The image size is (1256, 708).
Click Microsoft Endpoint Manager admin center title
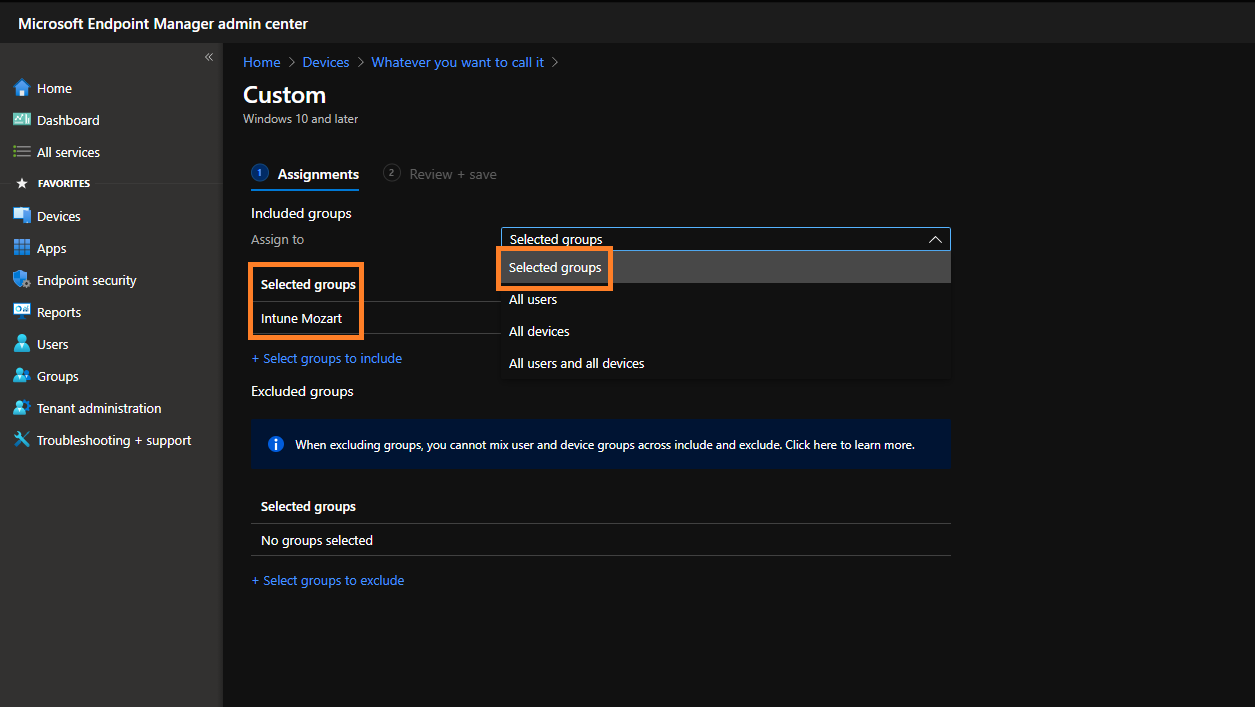(x=163, y=23)
